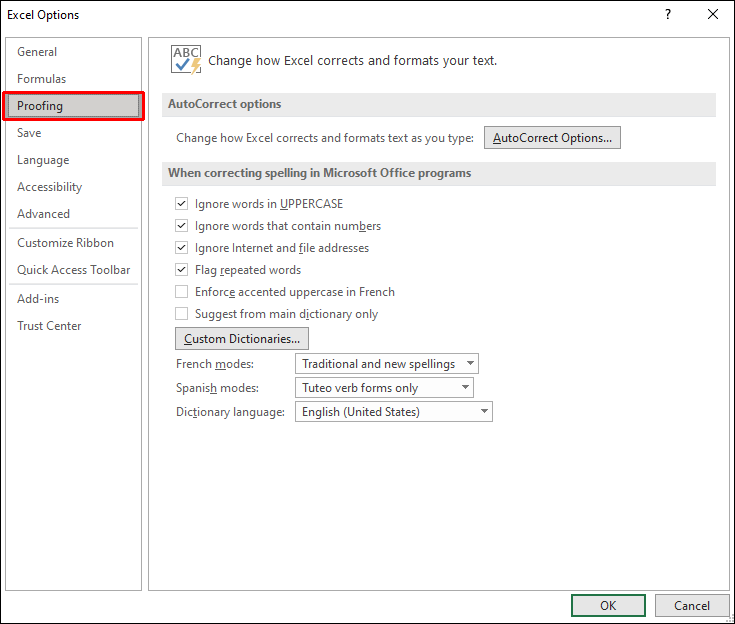Disable Flag repeated words option

tap(182, 270)
